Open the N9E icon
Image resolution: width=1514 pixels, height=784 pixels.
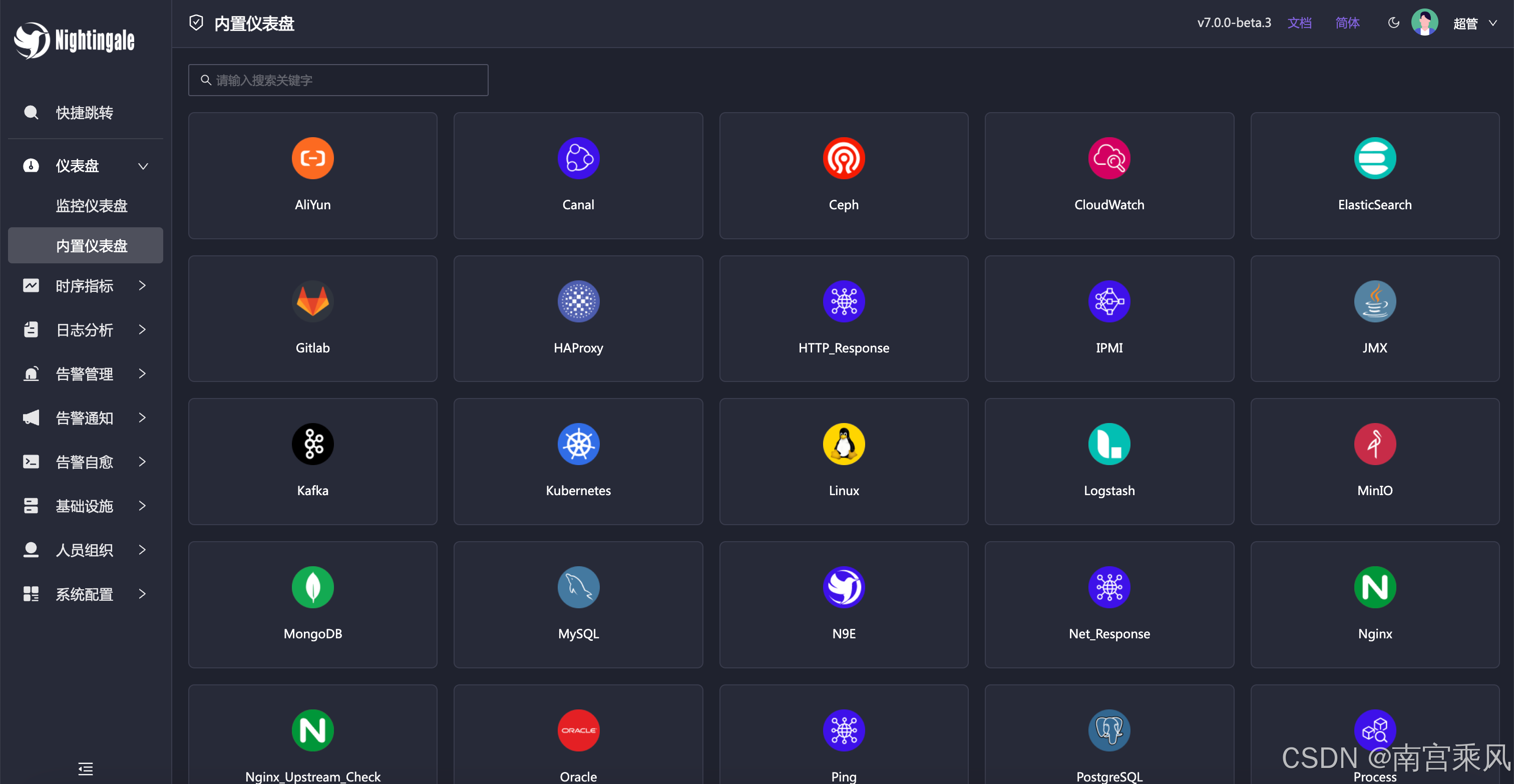844,587
